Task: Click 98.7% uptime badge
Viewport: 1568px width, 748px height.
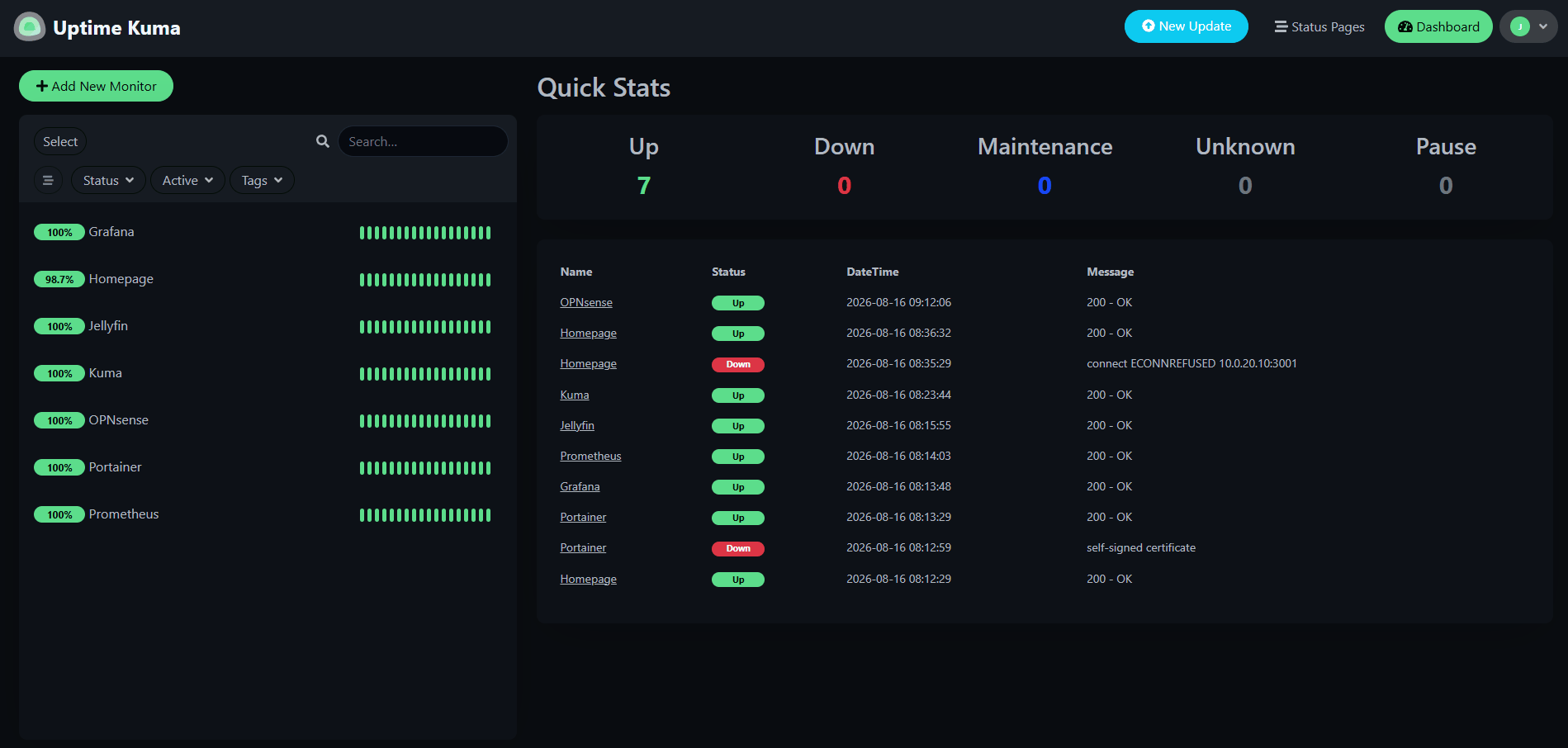Action: tap(59, 279)
